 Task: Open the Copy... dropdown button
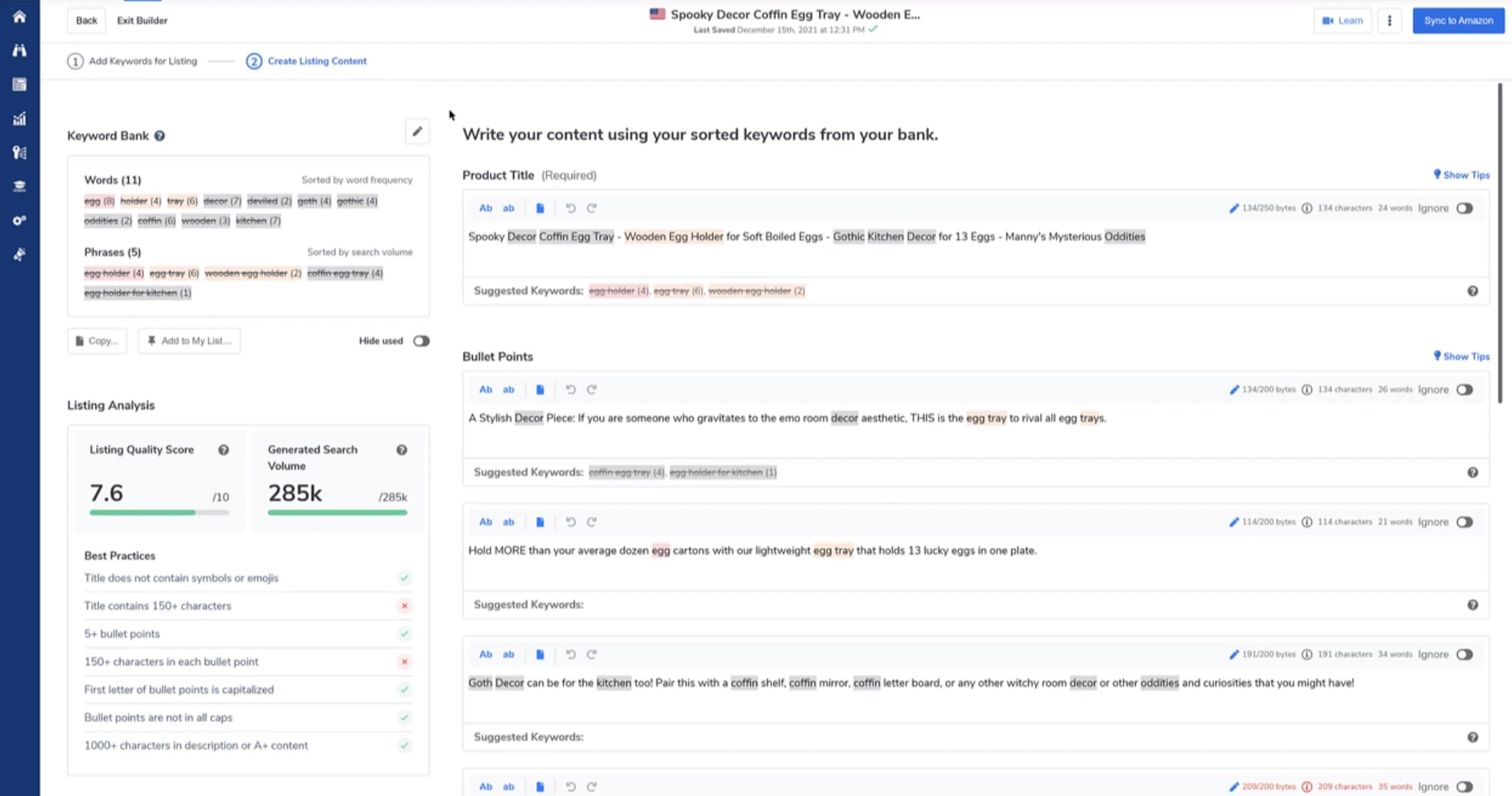97,341
